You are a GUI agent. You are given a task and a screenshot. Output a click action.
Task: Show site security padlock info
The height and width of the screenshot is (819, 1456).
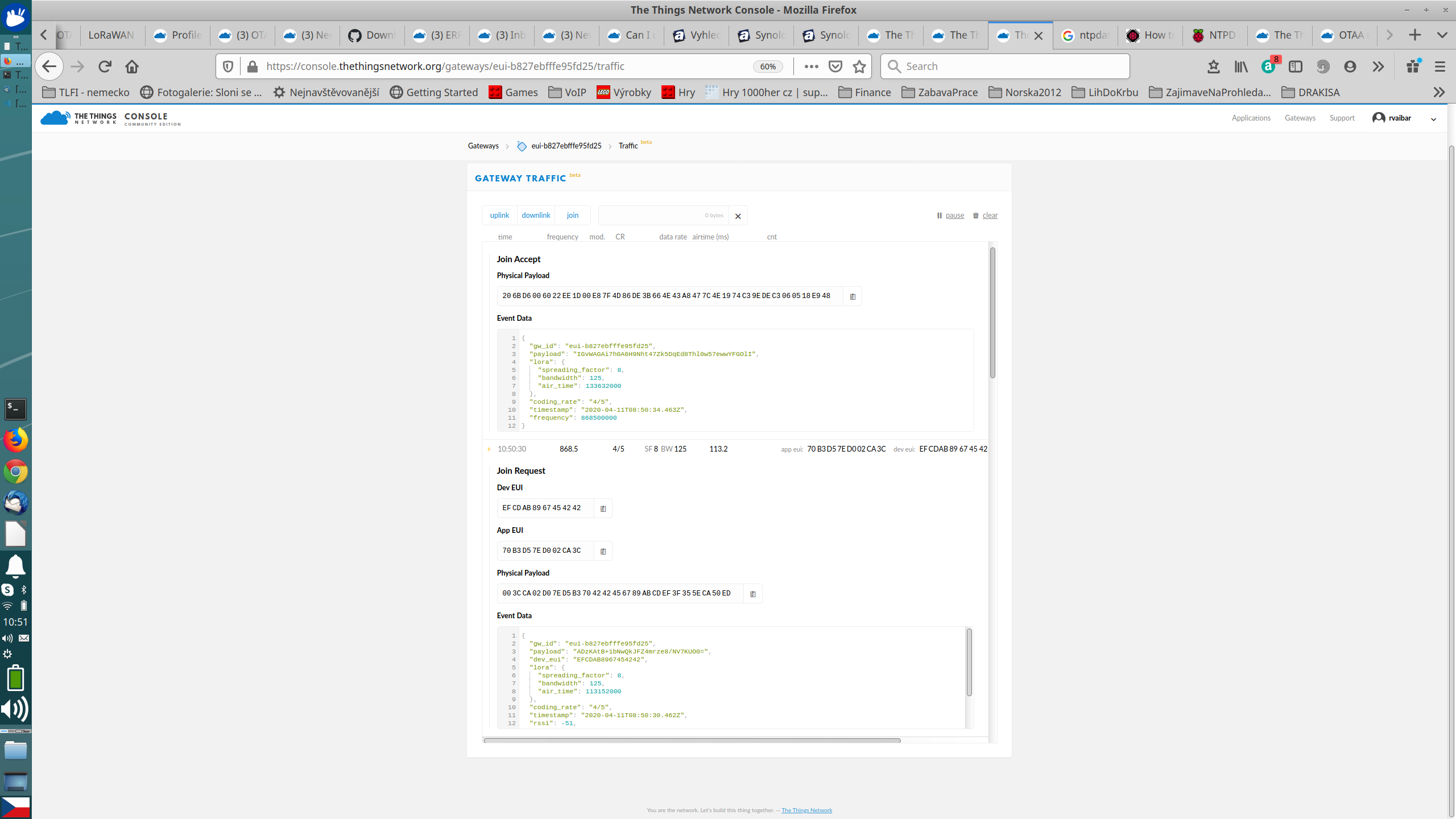(x=253, y=67)
